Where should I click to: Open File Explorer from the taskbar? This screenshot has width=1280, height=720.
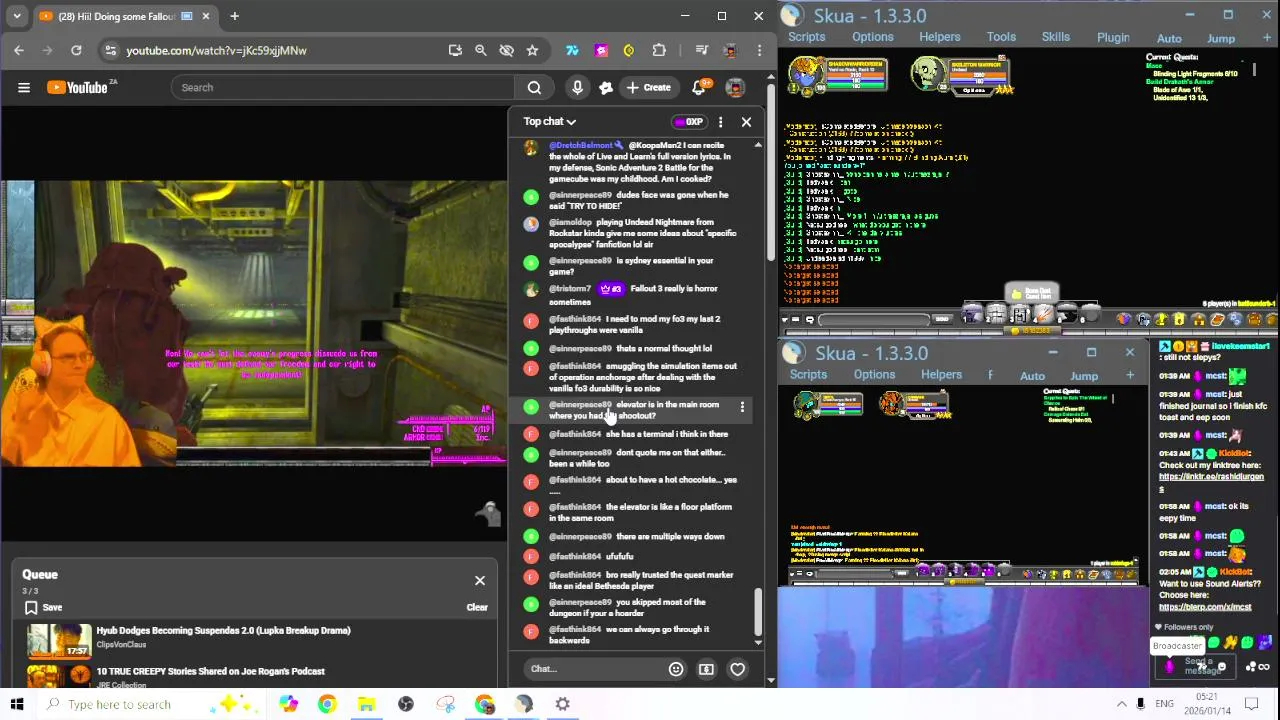366,704
